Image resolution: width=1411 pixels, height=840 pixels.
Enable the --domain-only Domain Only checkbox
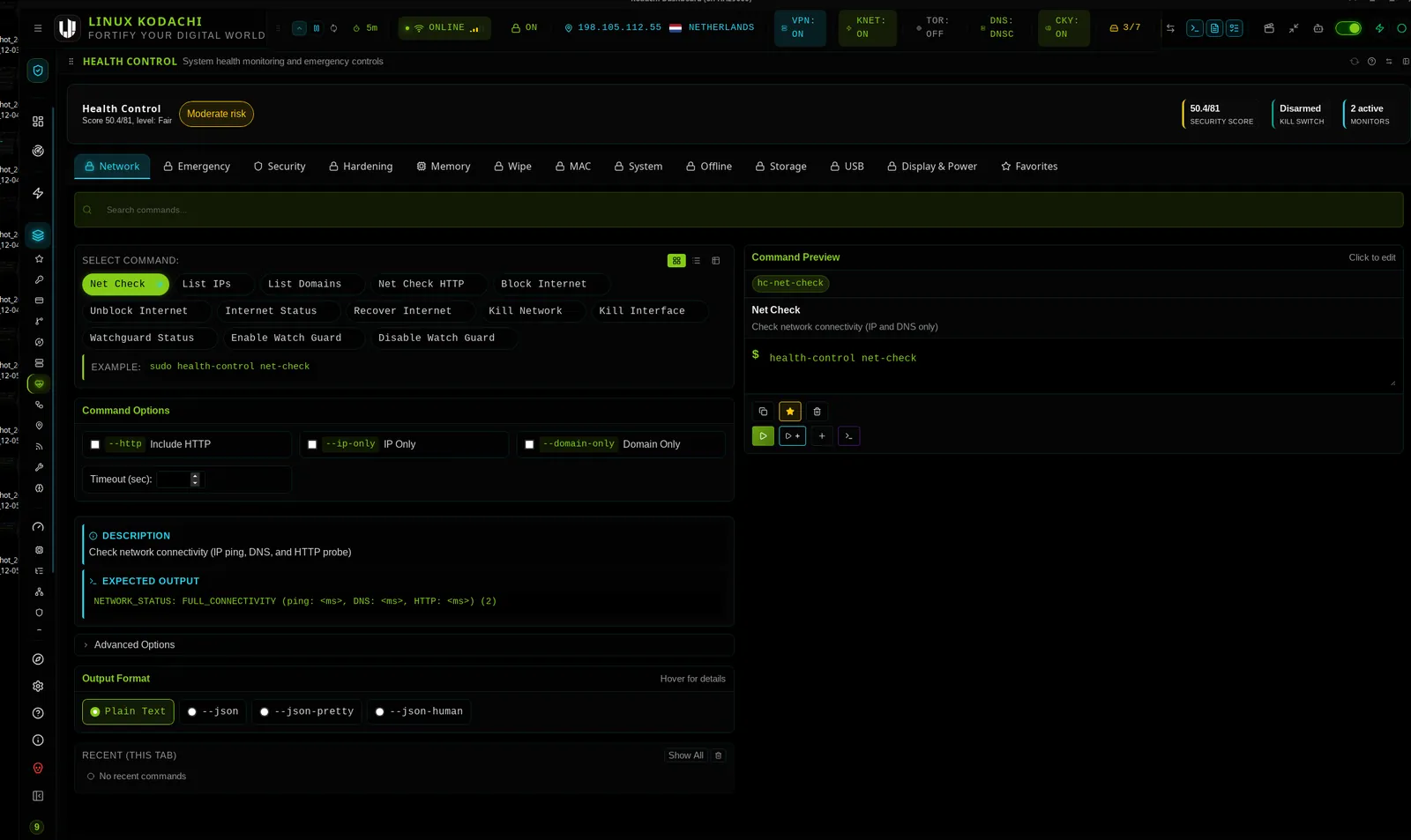click(529, 445)
